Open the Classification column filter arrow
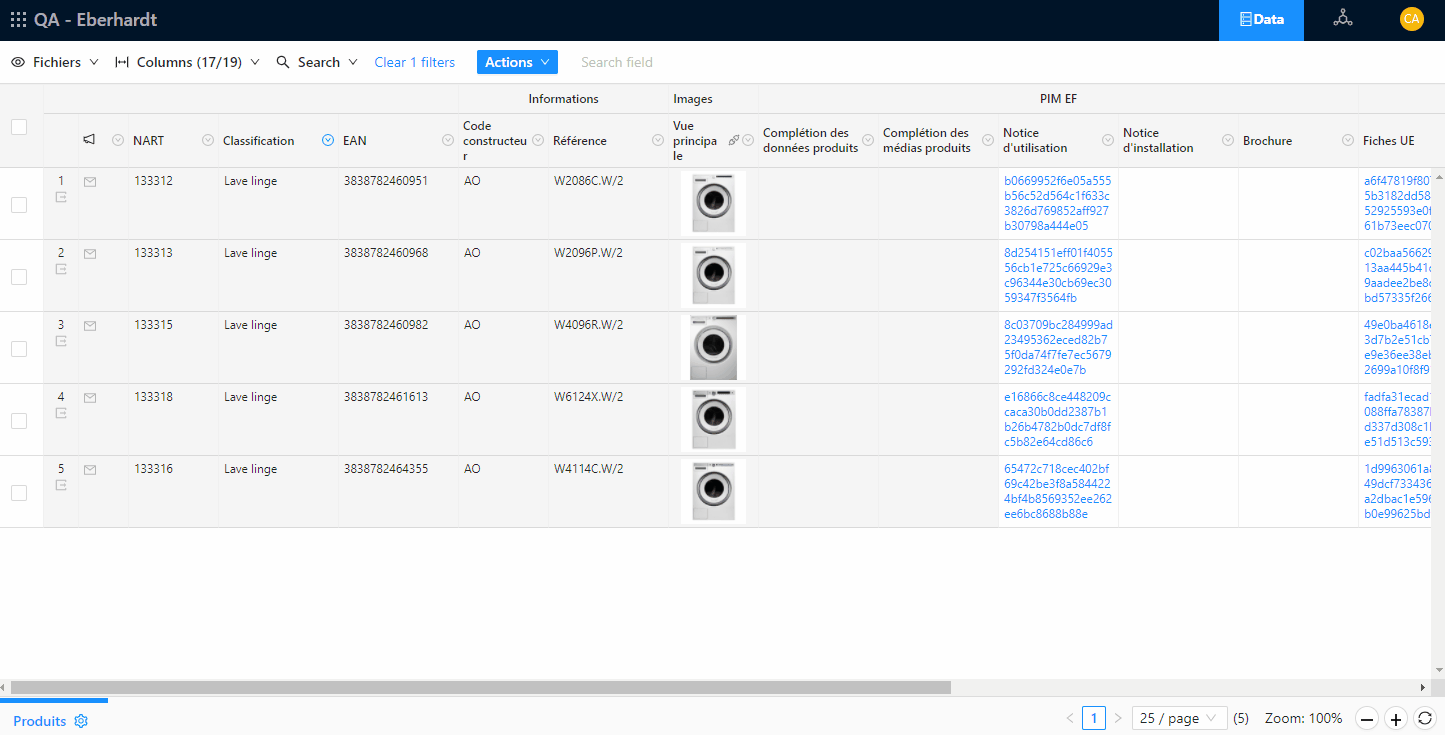Image resolution: width=1445 pixels, height=735 pixels. tap(328, 141)
